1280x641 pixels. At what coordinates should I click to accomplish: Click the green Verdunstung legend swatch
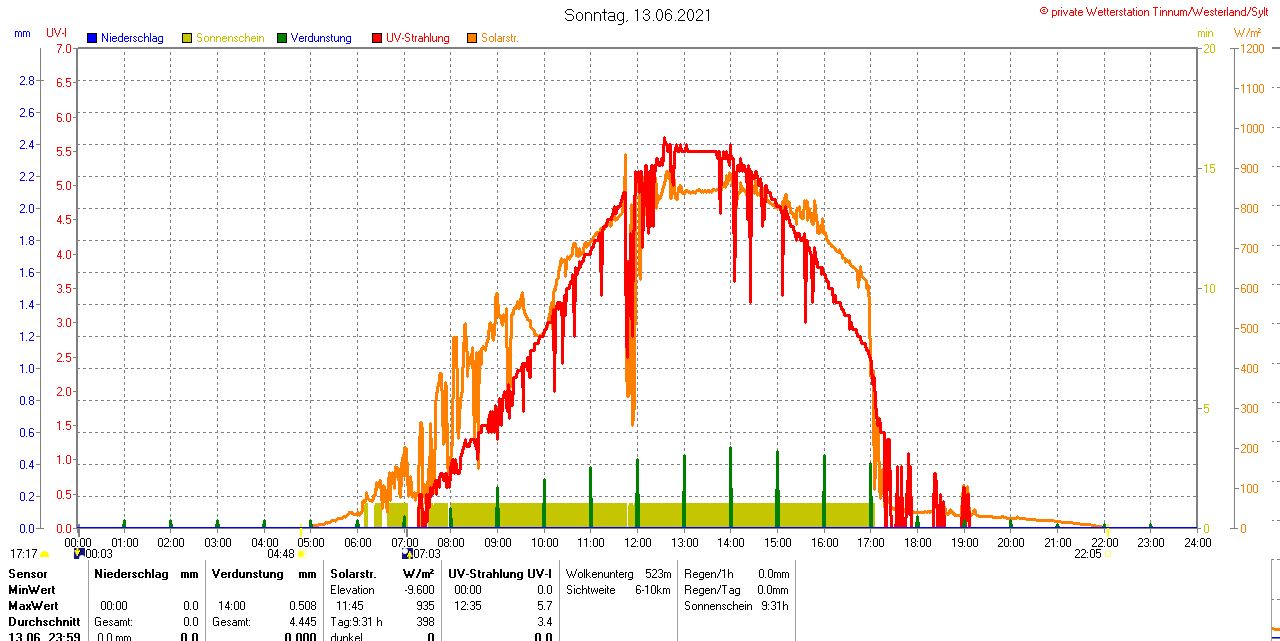282,38
